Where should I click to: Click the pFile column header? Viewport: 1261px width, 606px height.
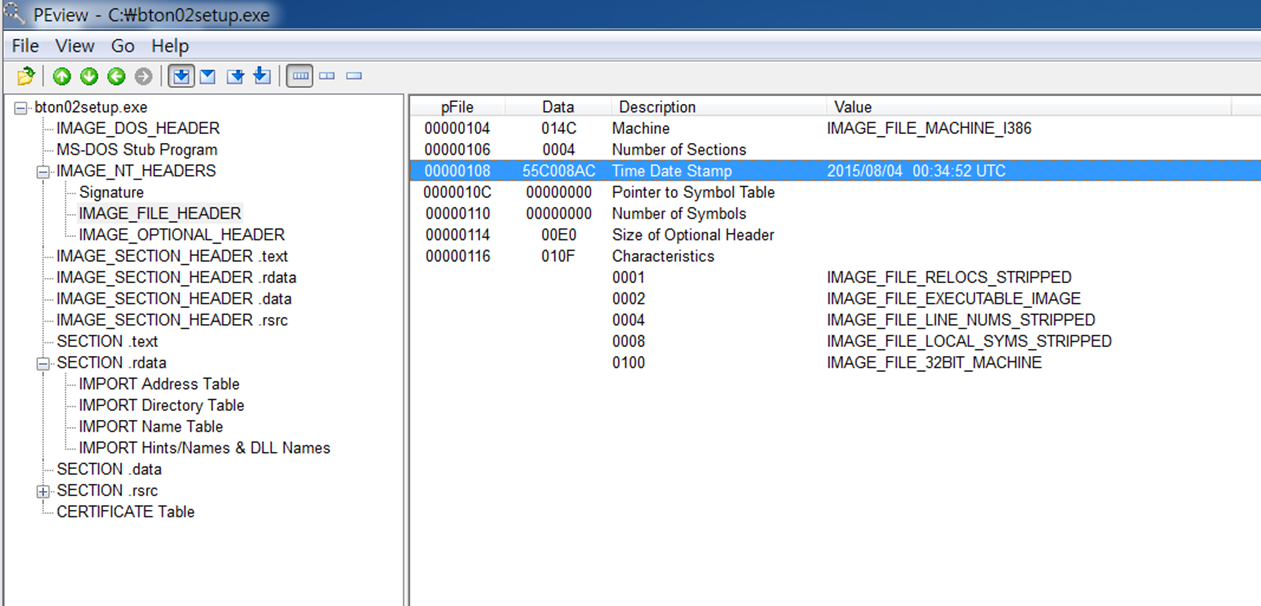pyautogui.click(x=458, y=107)
